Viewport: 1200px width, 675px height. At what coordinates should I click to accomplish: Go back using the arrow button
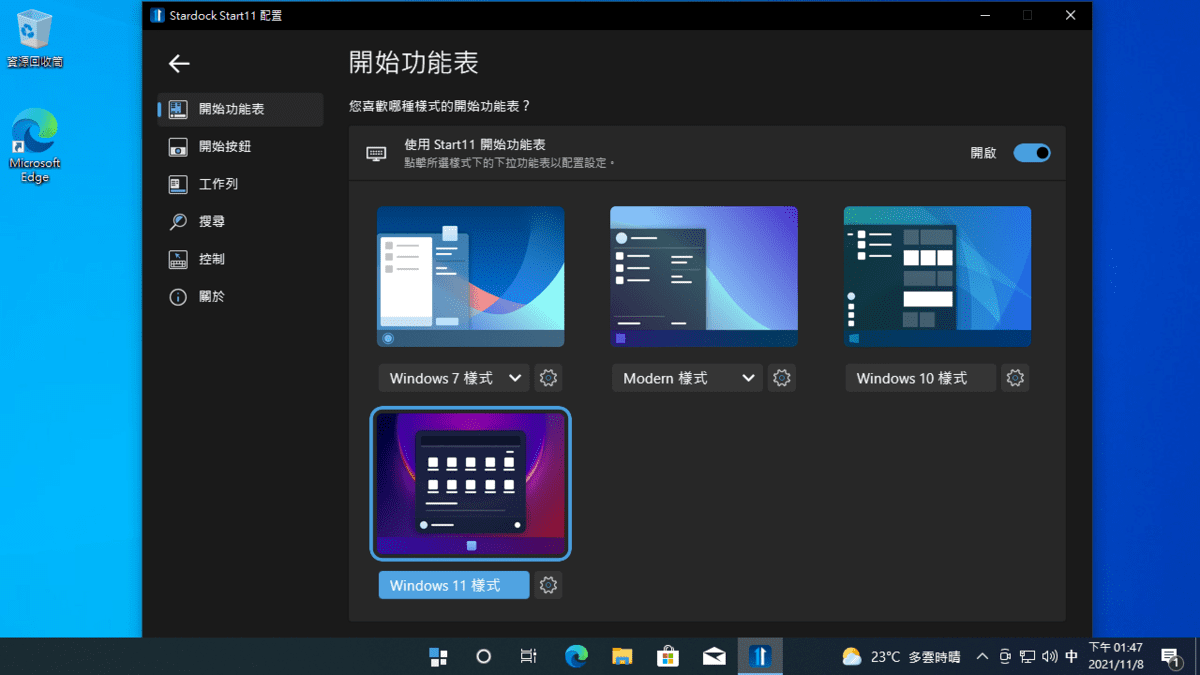click(x=179, y=63)
